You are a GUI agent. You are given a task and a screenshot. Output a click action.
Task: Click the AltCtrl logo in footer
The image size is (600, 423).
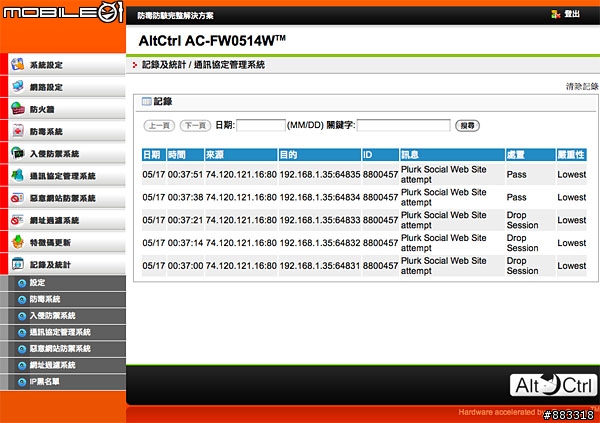pos(553,385)
